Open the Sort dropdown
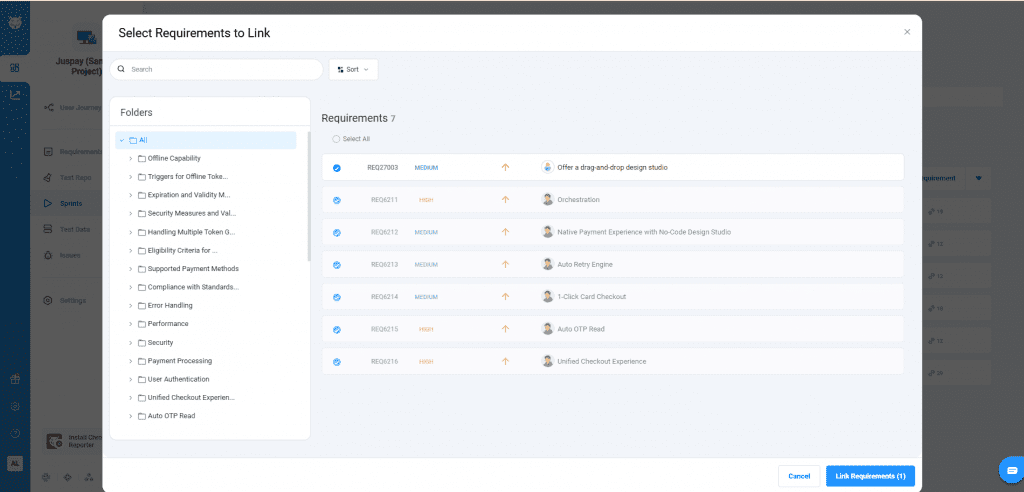 tap(353, 70)
